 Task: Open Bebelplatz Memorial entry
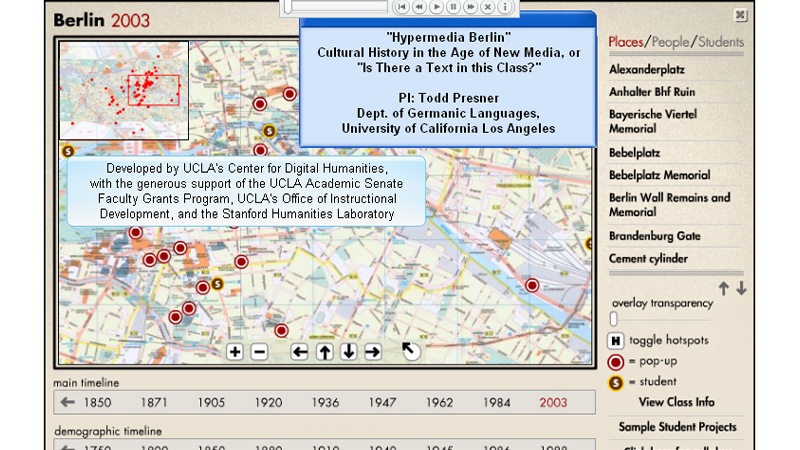(659, 175)
